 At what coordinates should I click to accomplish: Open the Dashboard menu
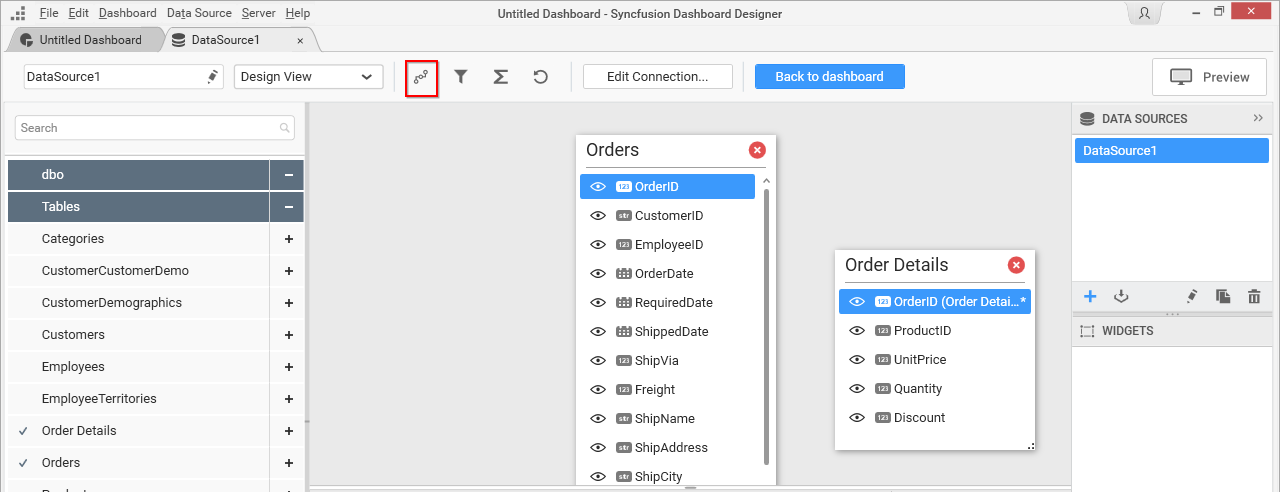click(127, 13)
